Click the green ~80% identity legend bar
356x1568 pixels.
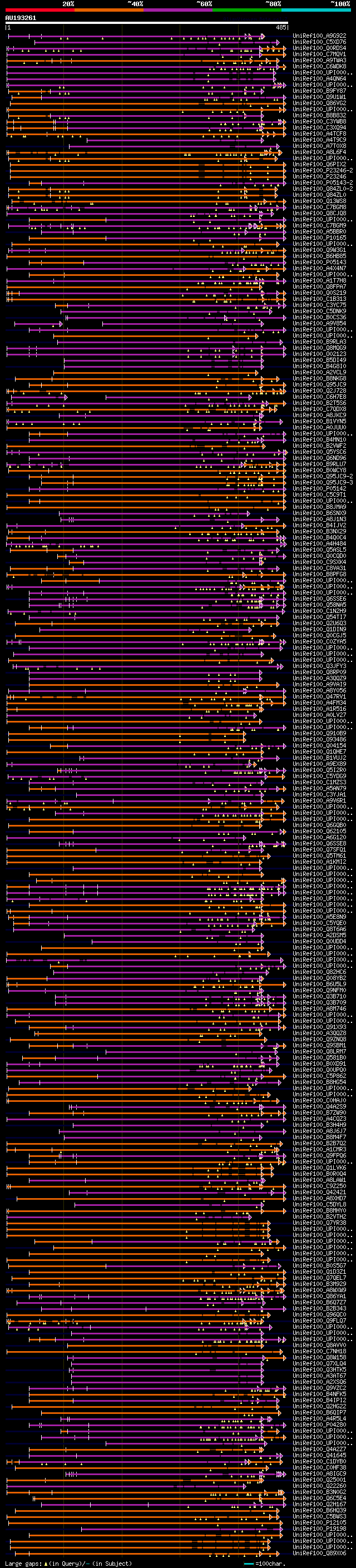coord(247,10)
